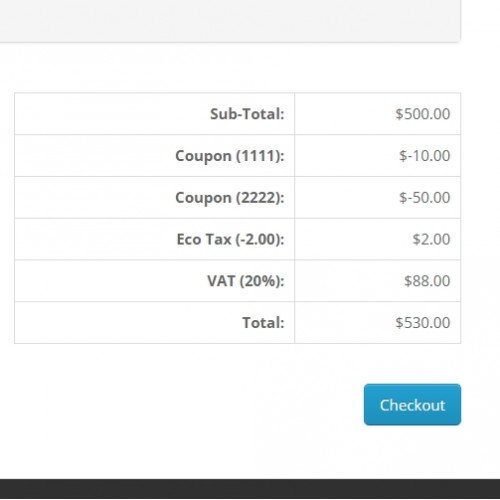
Task: Click the blue Checkout button
Action: 412,405
